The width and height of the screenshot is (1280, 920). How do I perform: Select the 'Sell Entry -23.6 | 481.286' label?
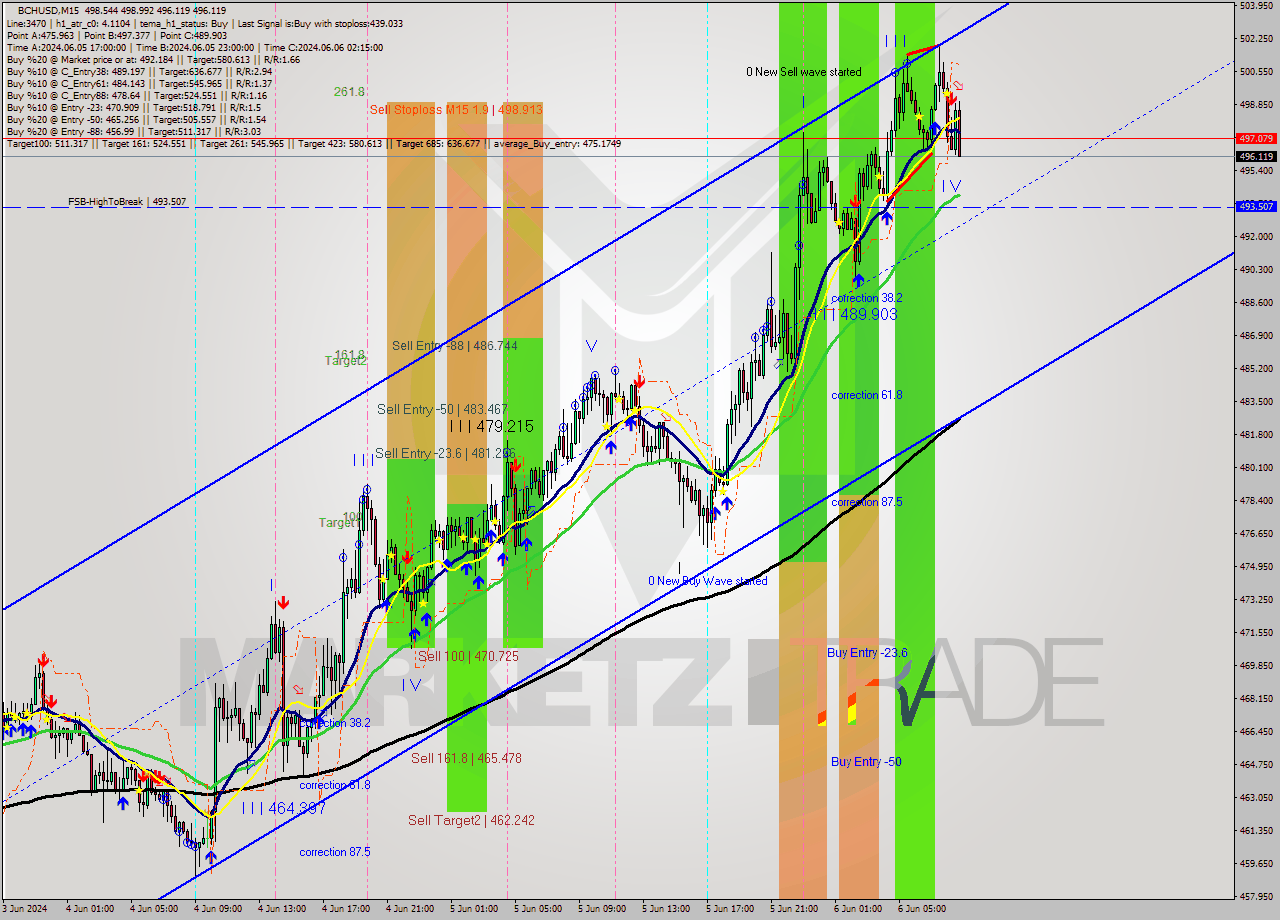pyautogui.click(x=446, y=453)
